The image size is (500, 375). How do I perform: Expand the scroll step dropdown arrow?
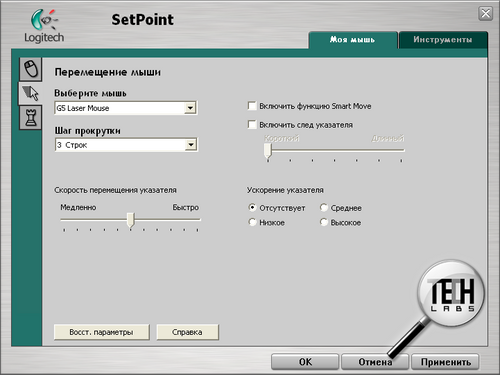(x=190, y=145)
